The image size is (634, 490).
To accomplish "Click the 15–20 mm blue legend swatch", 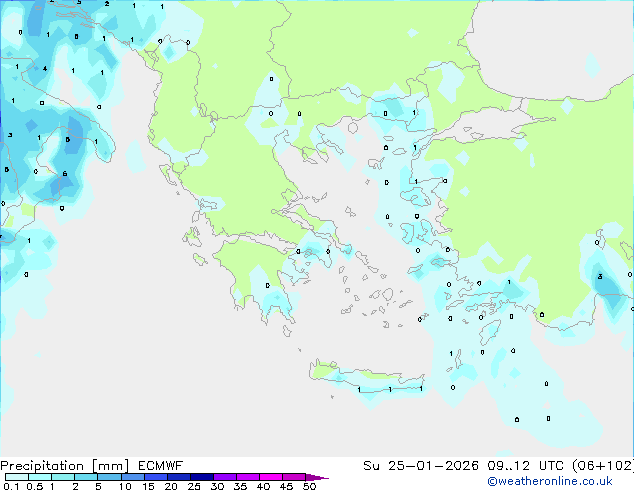I will coord(156,477).
